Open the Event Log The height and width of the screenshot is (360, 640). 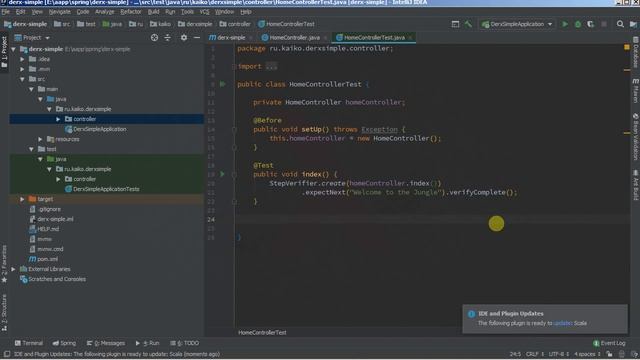tap(609, 343)
